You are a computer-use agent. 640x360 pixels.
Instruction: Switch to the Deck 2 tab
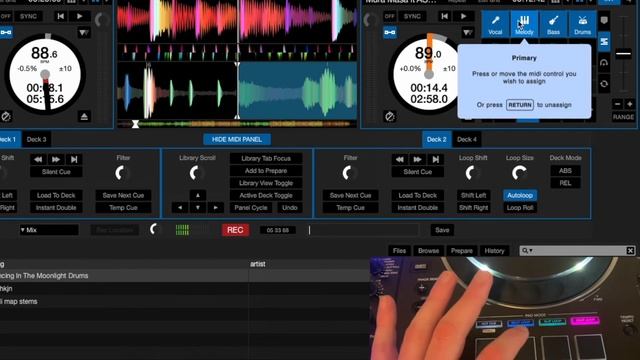pos(436,140)
